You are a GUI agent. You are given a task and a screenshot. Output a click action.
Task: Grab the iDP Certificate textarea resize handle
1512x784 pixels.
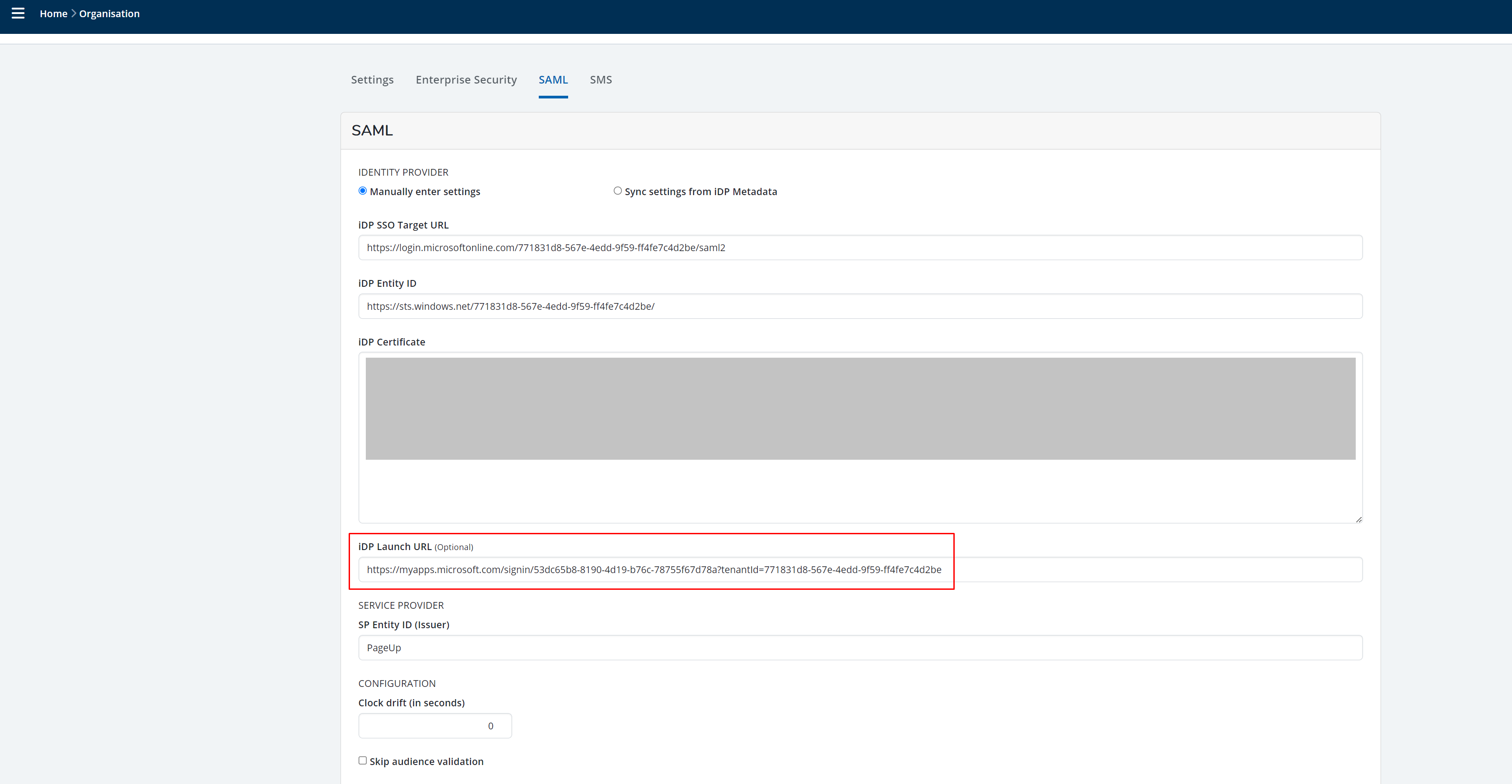1358,519
